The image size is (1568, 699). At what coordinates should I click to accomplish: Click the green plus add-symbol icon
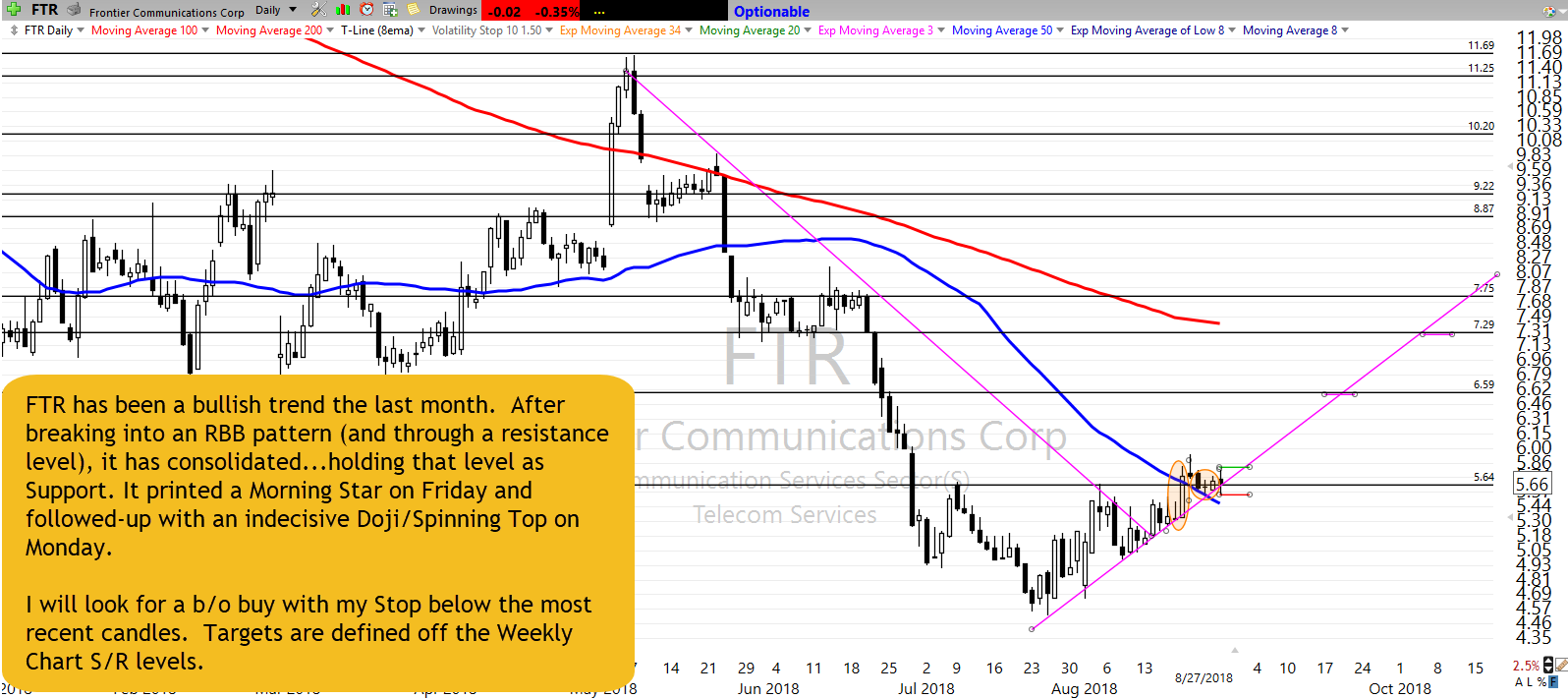(14, 10)
